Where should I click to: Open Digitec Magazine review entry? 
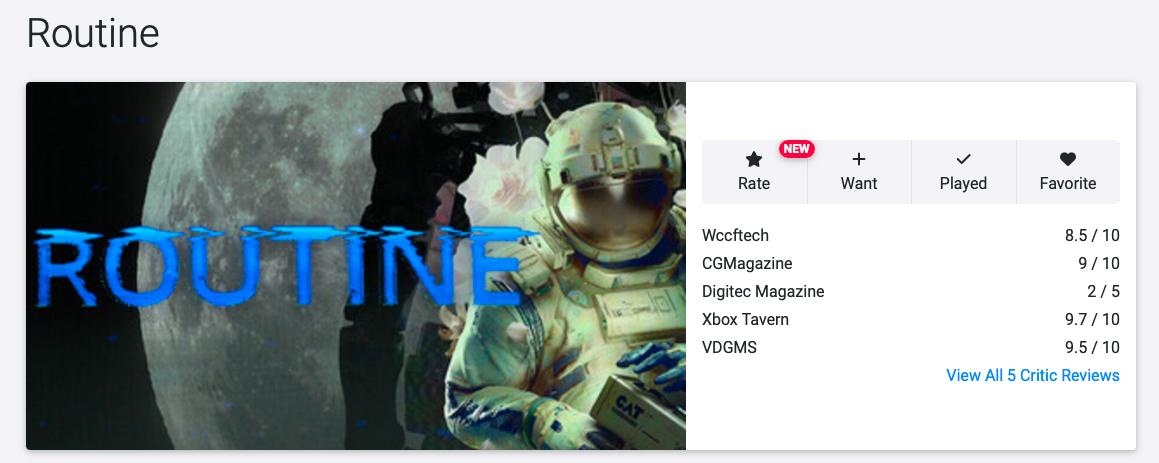[x=763, y=292]
